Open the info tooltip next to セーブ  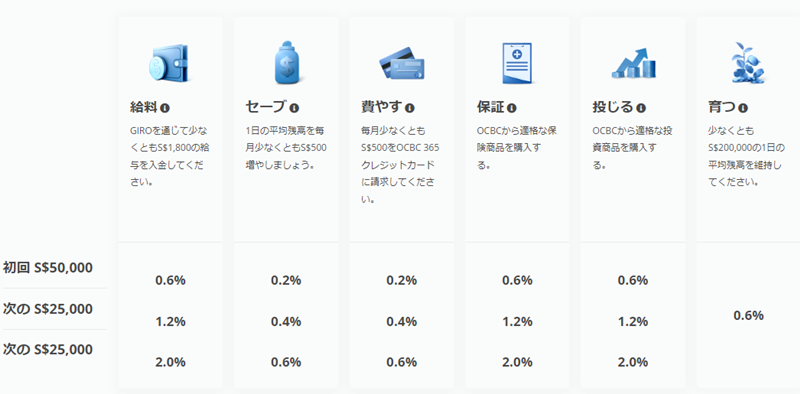(294, 108)
